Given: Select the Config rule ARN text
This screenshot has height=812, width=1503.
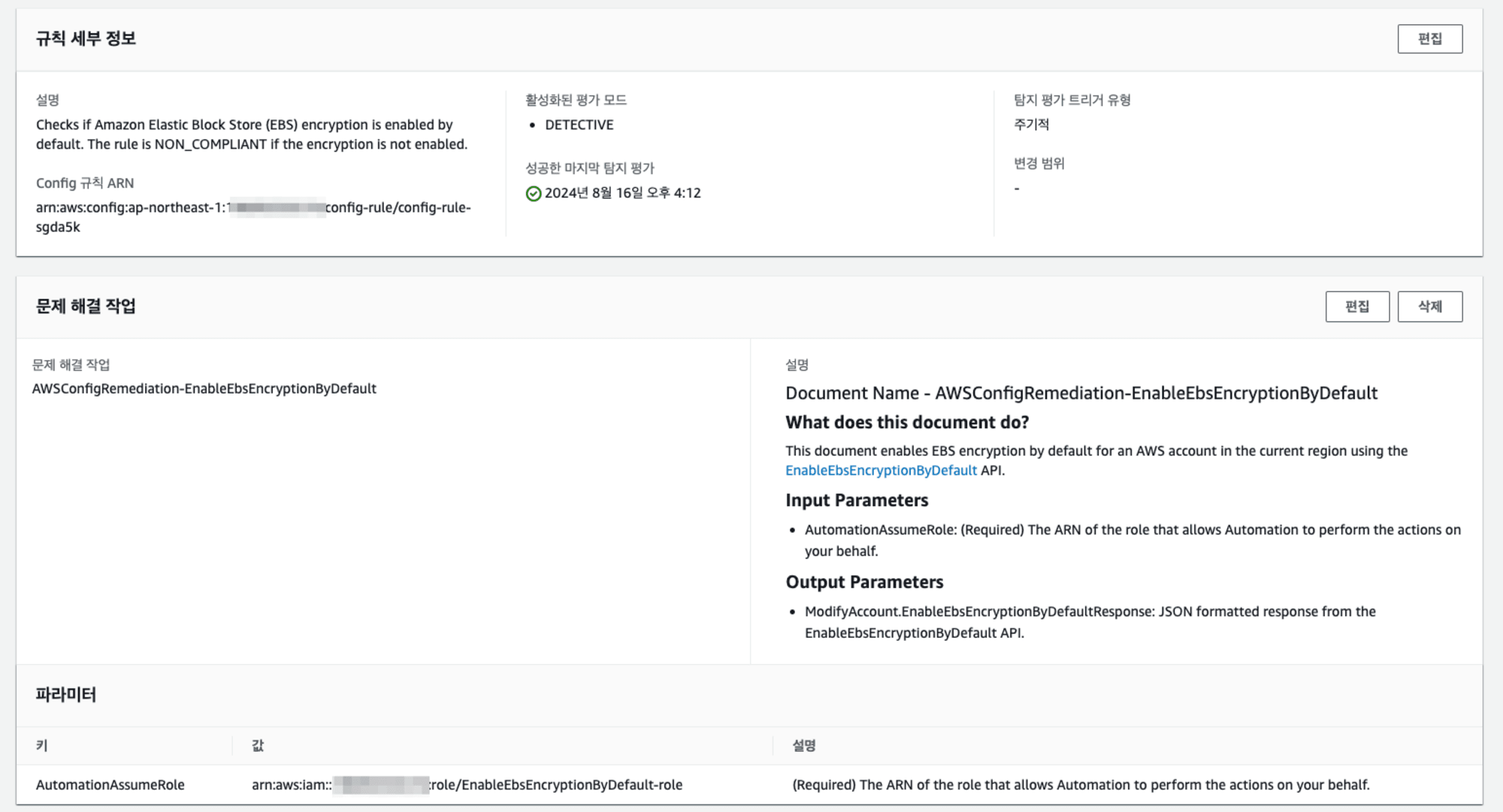Looking at the screenshot, I should (253, 217).
